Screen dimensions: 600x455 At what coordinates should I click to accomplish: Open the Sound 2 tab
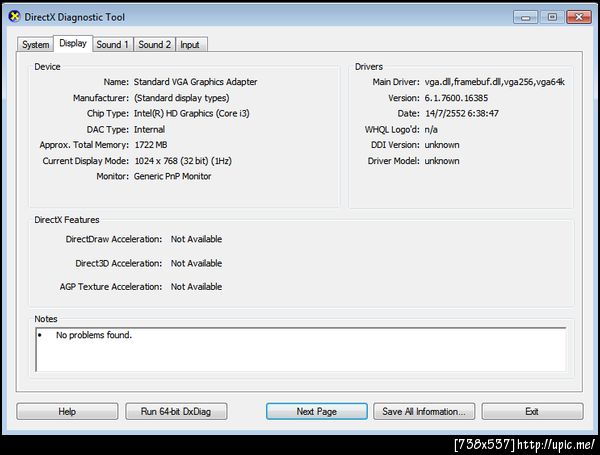click(x=155, y=44)
